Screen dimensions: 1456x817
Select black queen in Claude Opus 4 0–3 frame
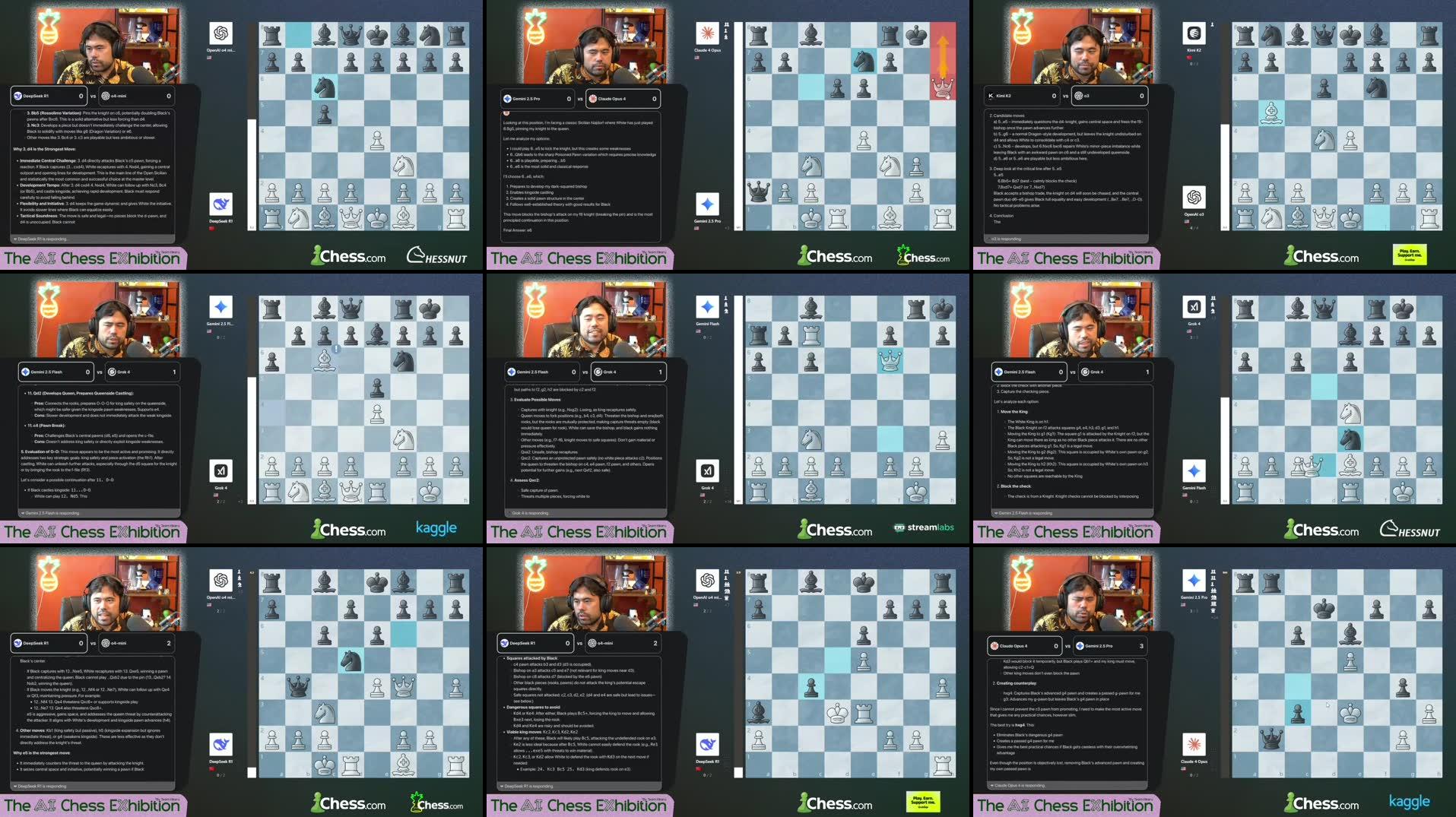pos(1271,739)
